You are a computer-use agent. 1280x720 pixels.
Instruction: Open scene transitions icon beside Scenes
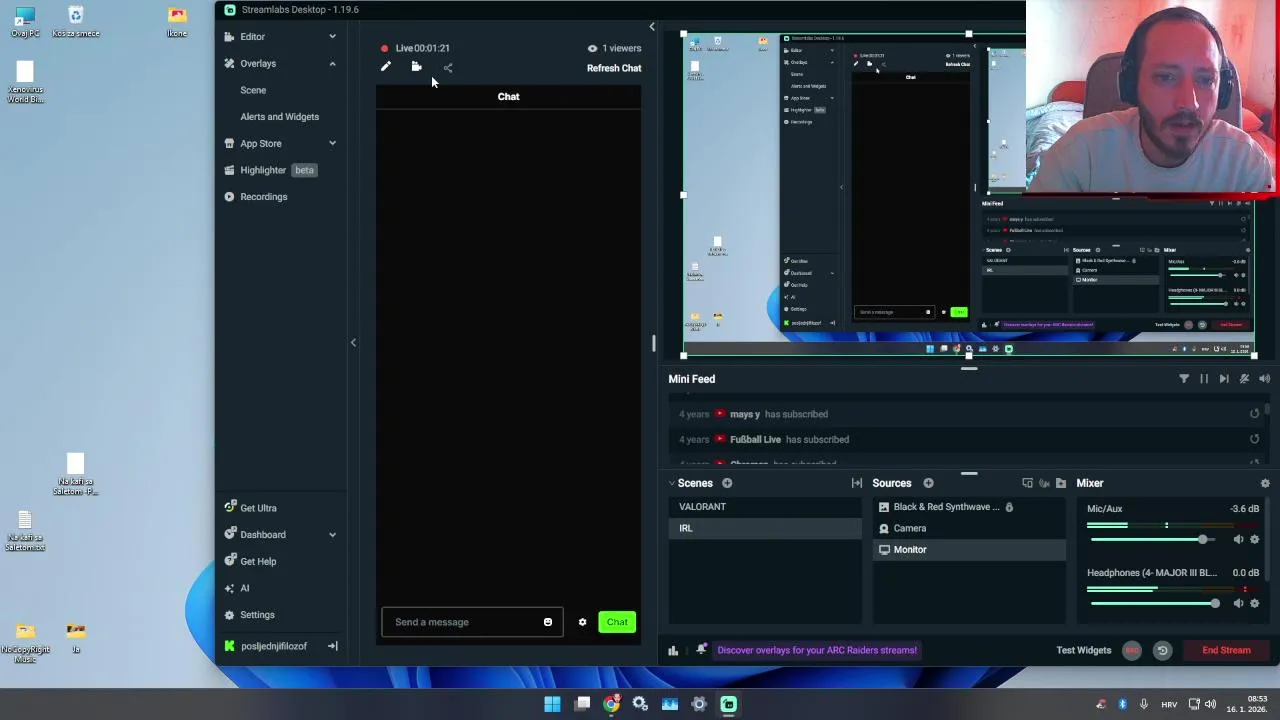tap(857, 483)
